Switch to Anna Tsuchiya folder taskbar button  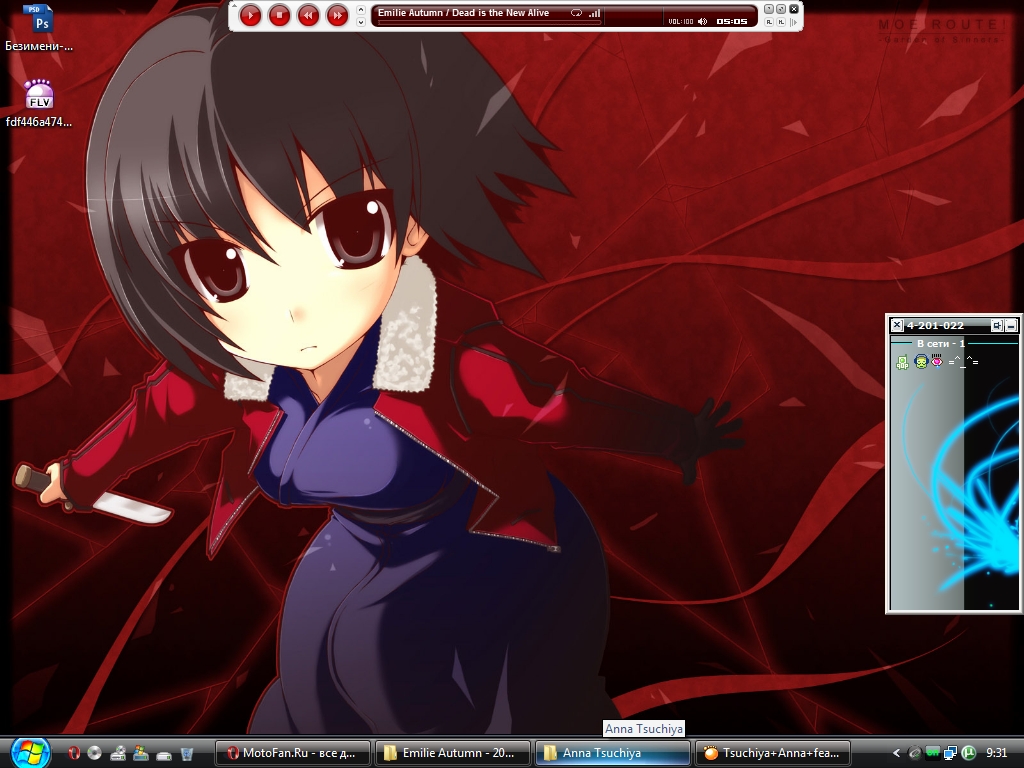pyautogui.click(x=613, y=753)
